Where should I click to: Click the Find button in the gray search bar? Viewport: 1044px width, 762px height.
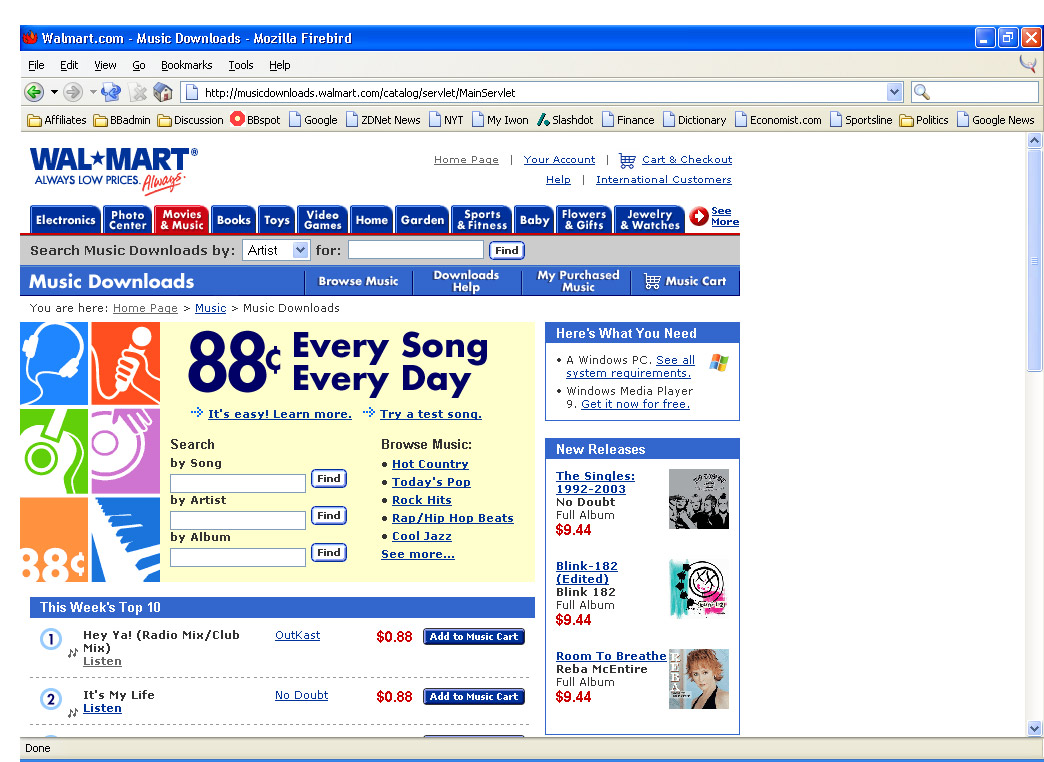coord(507,250)
